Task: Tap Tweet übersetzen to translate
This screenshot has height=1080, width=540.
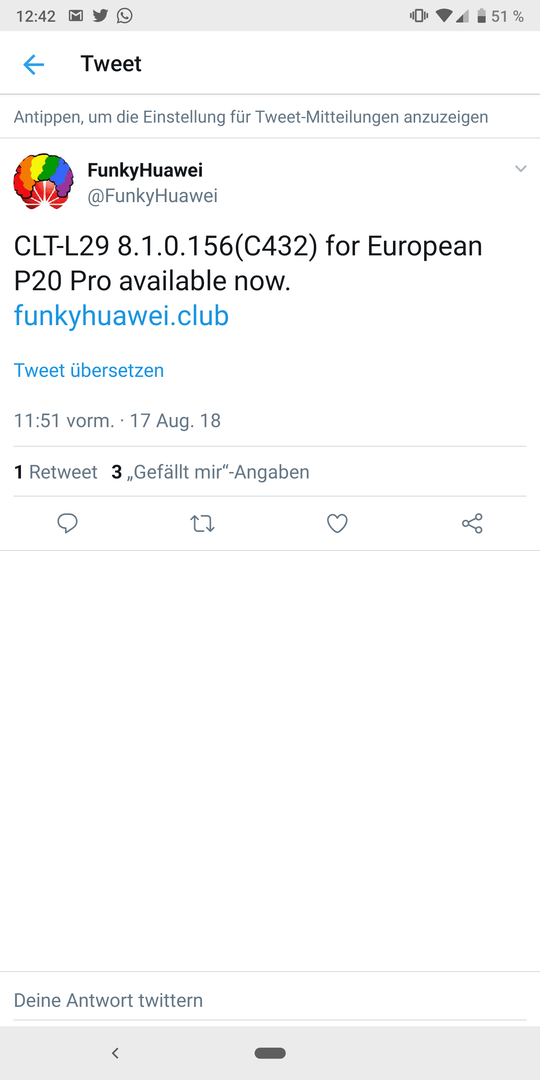Action: click(x=89, y=371)
